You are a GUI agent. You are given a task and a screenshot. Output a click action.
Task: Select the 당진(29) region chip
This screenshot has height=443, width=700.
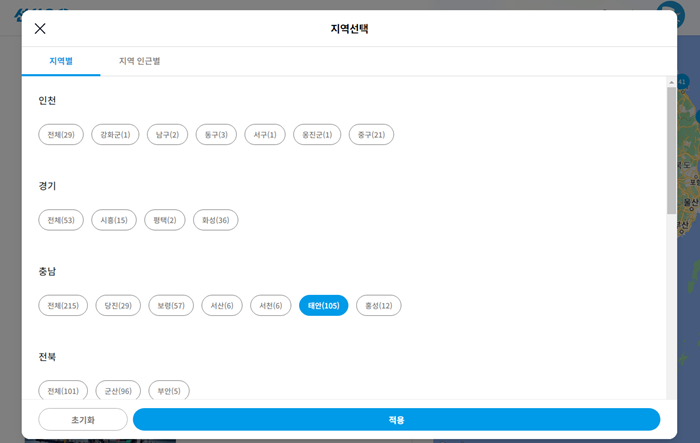(x=118, y=305)
